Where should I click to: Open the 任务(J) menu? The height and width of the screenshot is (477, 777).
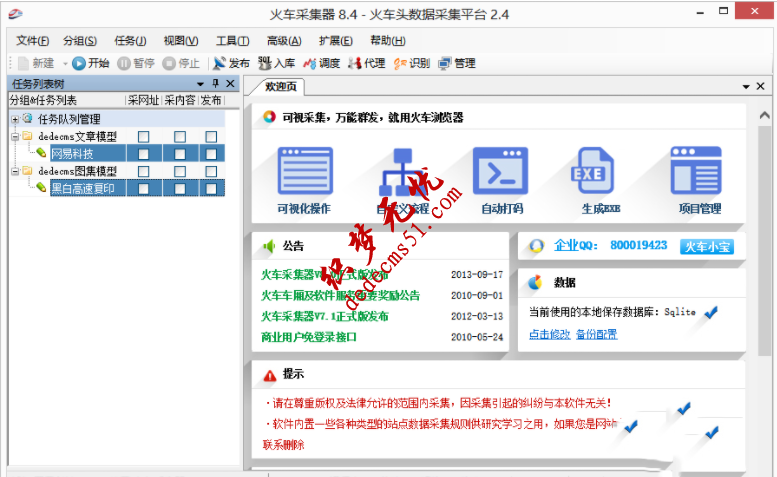pos(130,41)
